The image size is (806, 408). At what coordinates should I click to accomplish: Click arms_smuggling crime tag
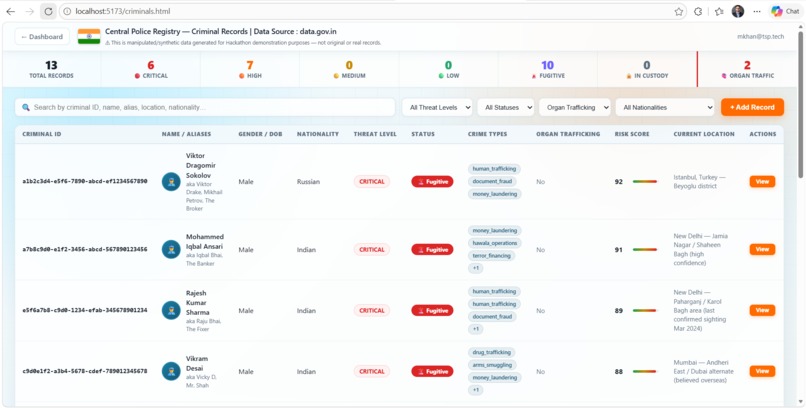click(491, 365)
